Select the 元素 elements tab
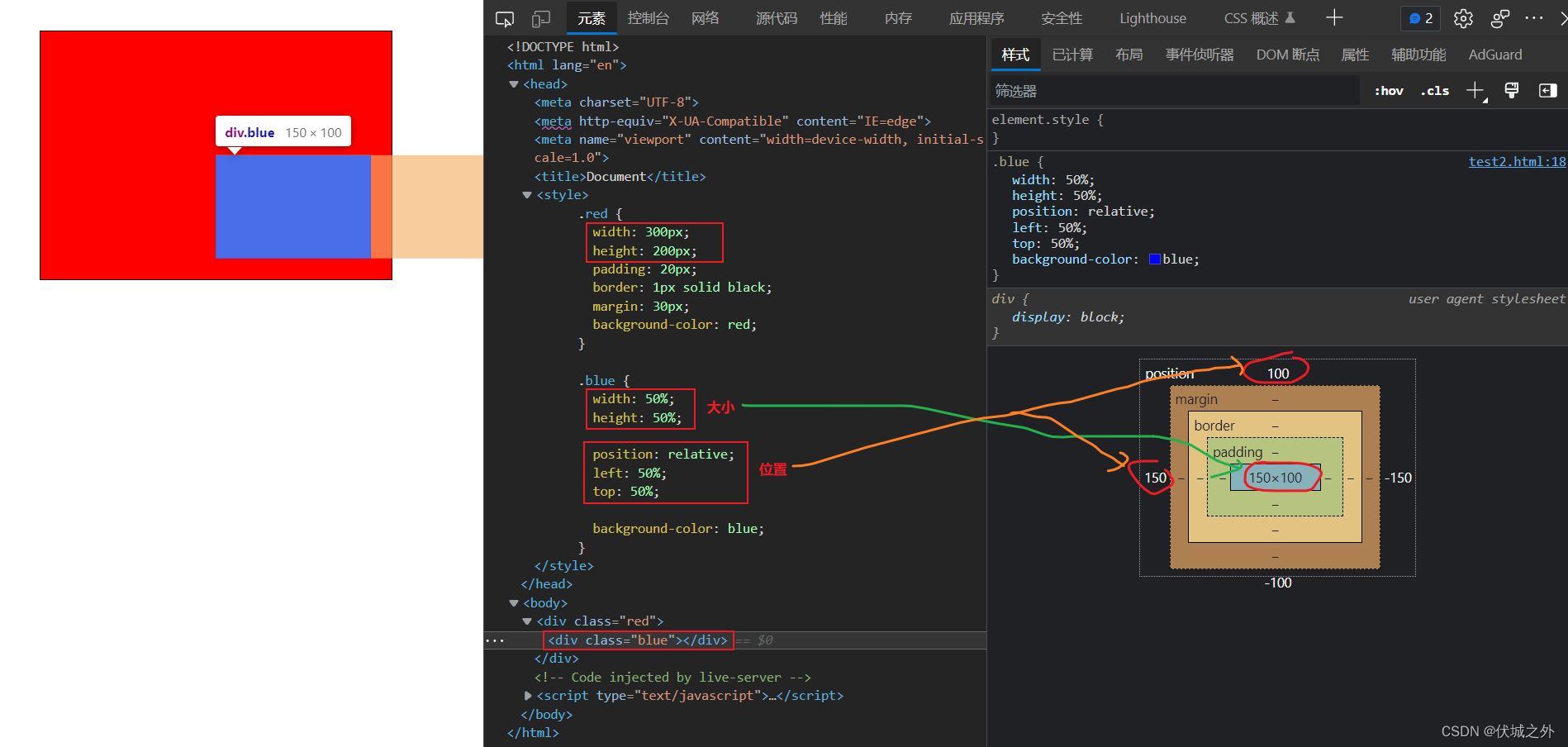Image resolution: width=1568 pixels, height=747 pixels. (x=592, y=18)
